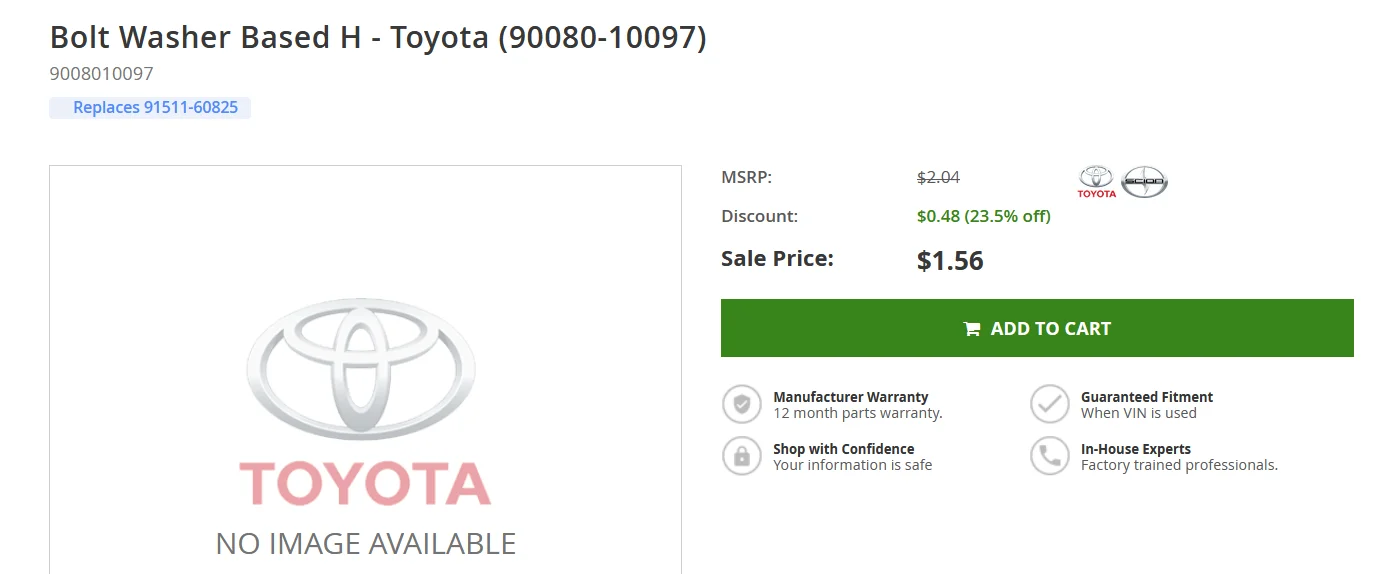Add the bolt to cart
Image resolution: width=1381 pixels, height=574 pixels.
click(x=1037, y=328)
